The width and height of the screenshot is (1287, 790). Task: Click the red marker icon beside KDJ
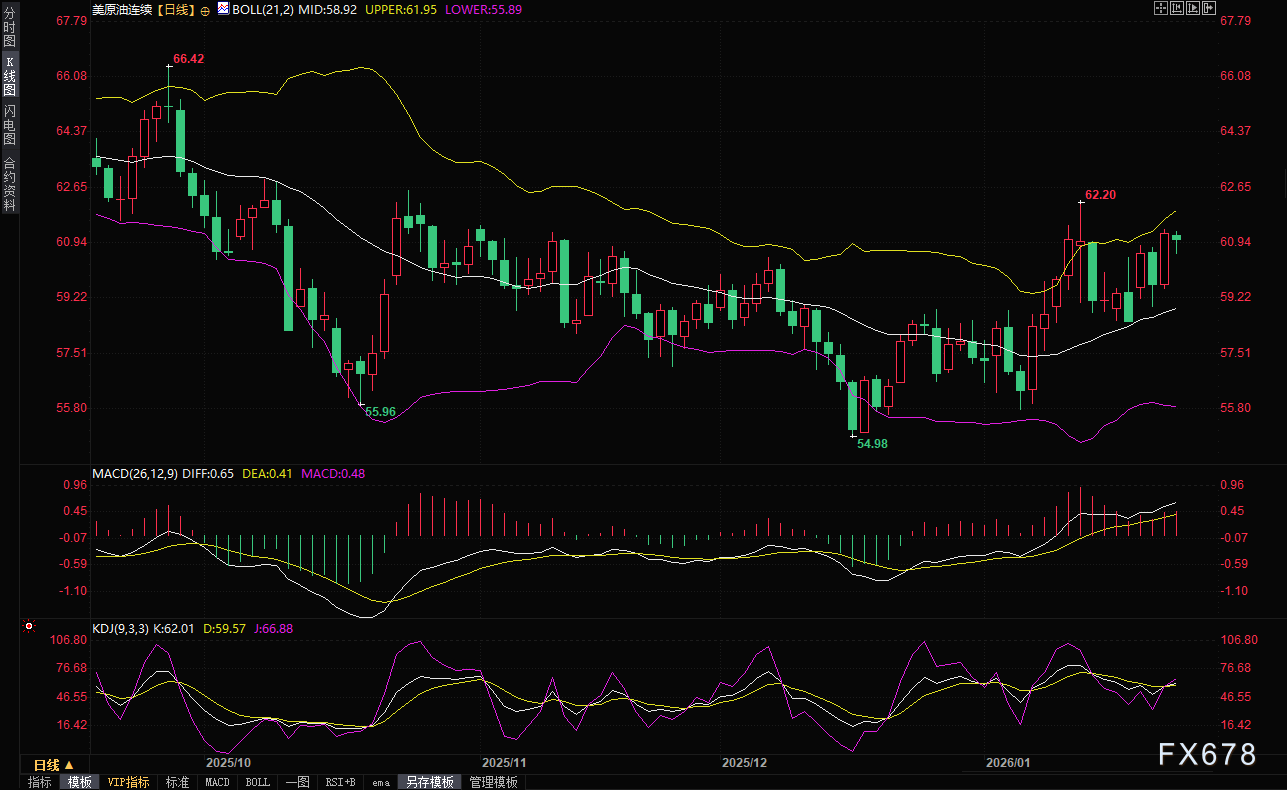(29, 628)
